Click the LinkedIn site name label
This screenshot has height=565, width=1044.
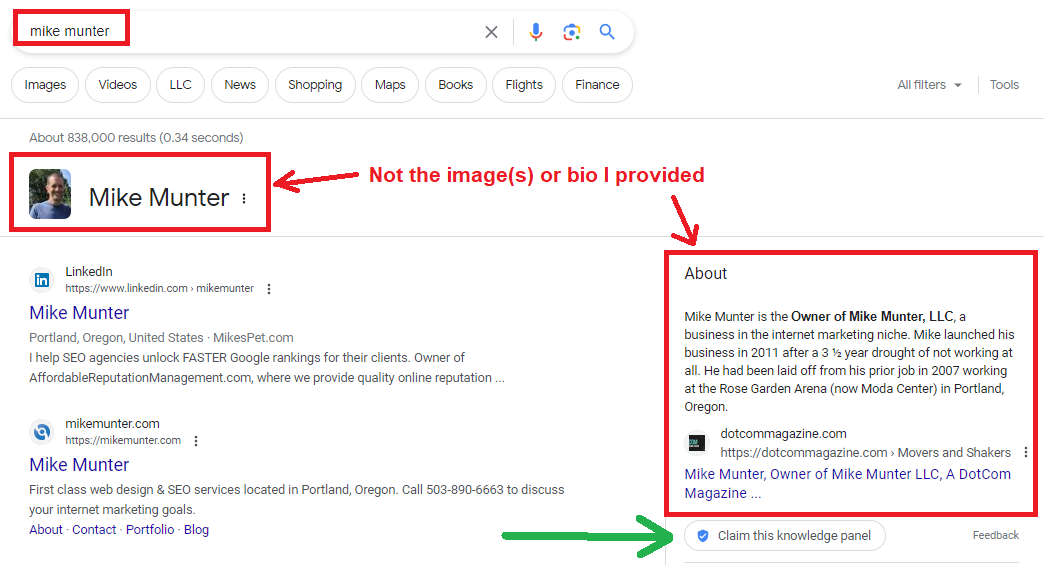(89, 272)
